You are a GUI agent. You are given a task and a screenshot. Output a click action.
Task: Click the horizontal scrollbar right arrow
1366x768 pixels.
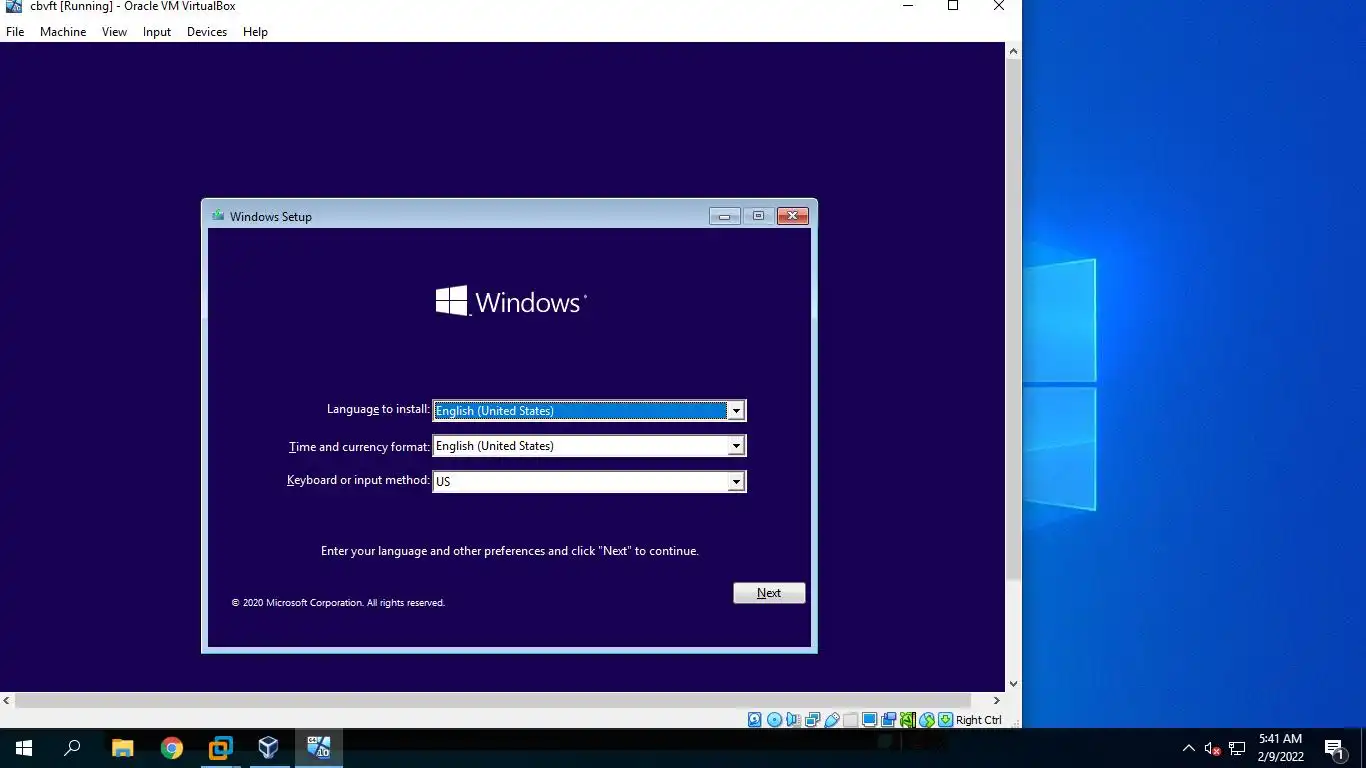(996, 700)
